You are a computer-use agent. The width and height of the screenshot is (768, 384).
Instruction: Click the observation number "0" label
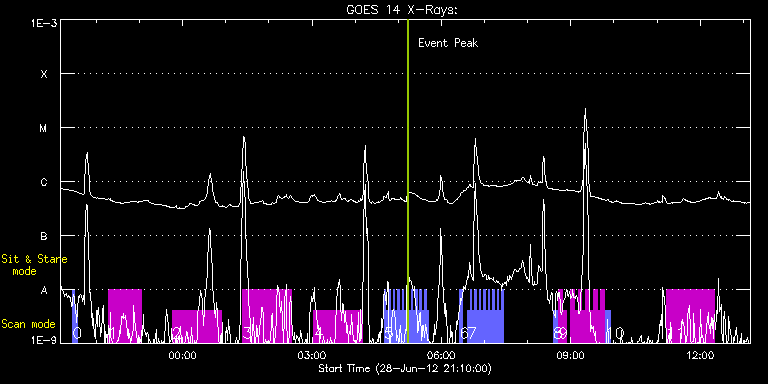[77, 334]
